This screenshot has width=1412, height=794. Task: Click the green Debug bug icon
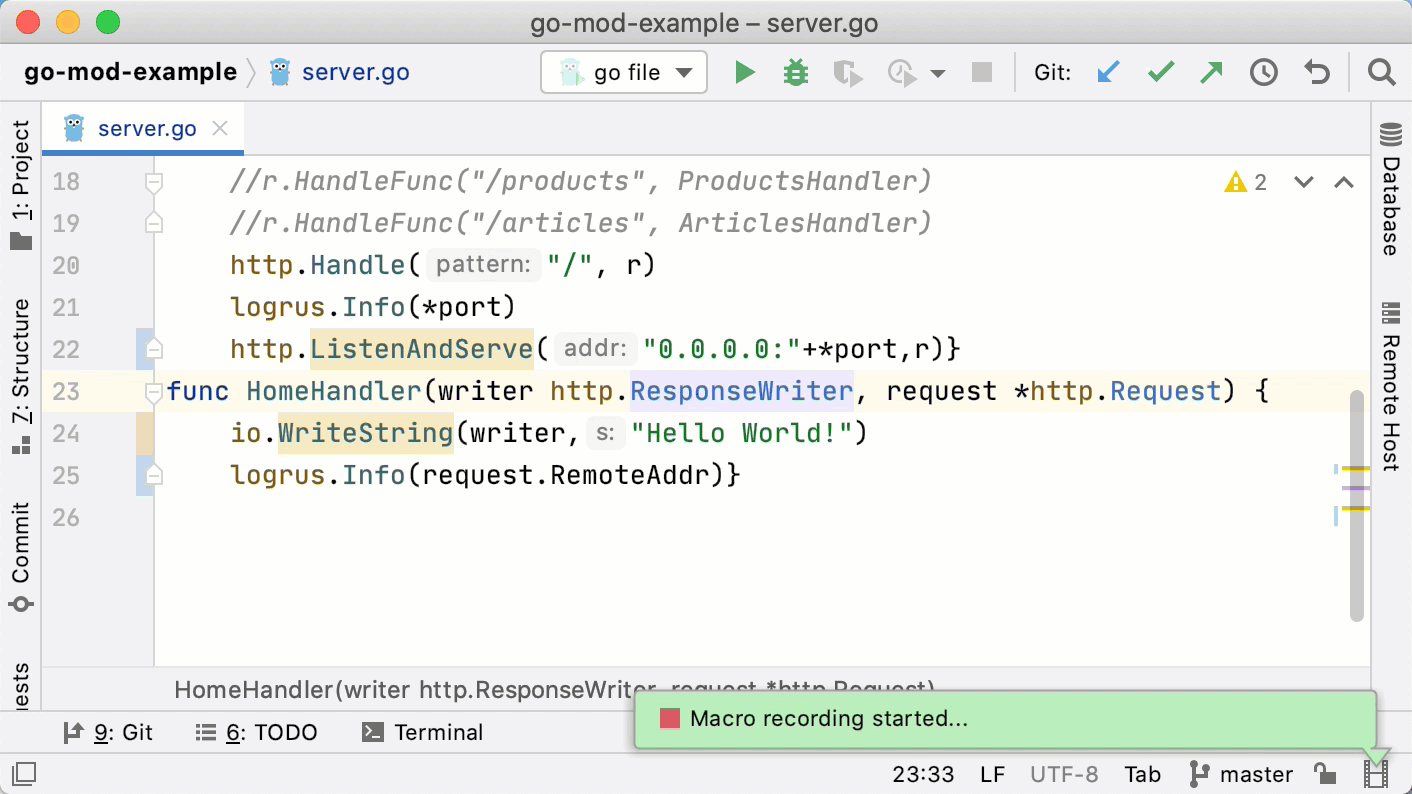796,73
